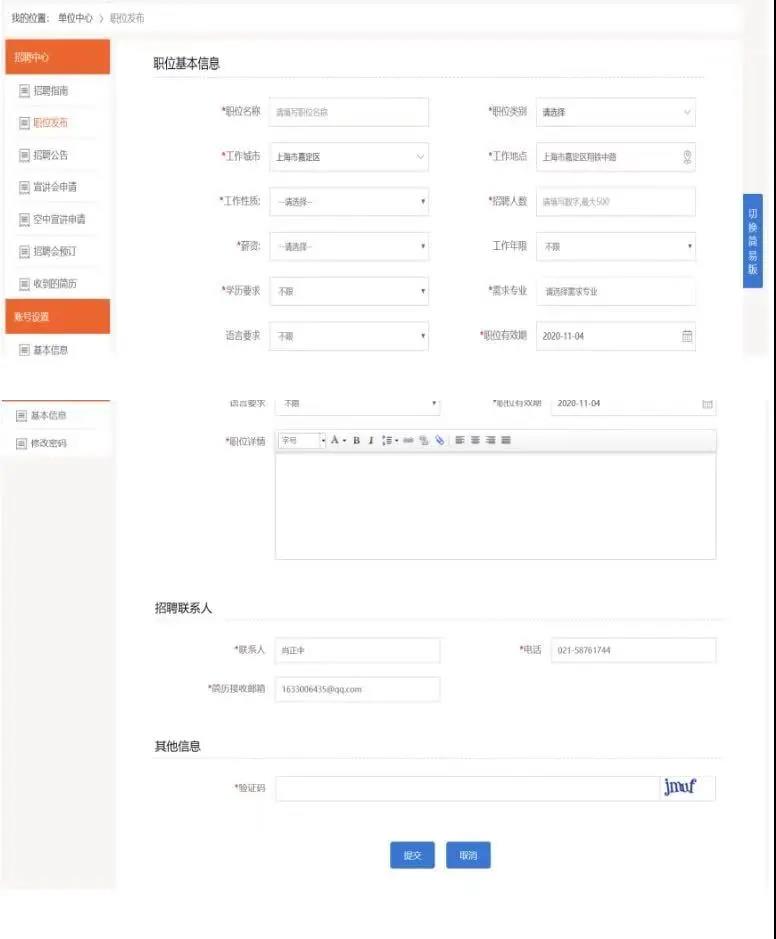This screenshot has width=776, height=939.
Task: Open the 字号 font size dropdown
Action: click(302, 441)
